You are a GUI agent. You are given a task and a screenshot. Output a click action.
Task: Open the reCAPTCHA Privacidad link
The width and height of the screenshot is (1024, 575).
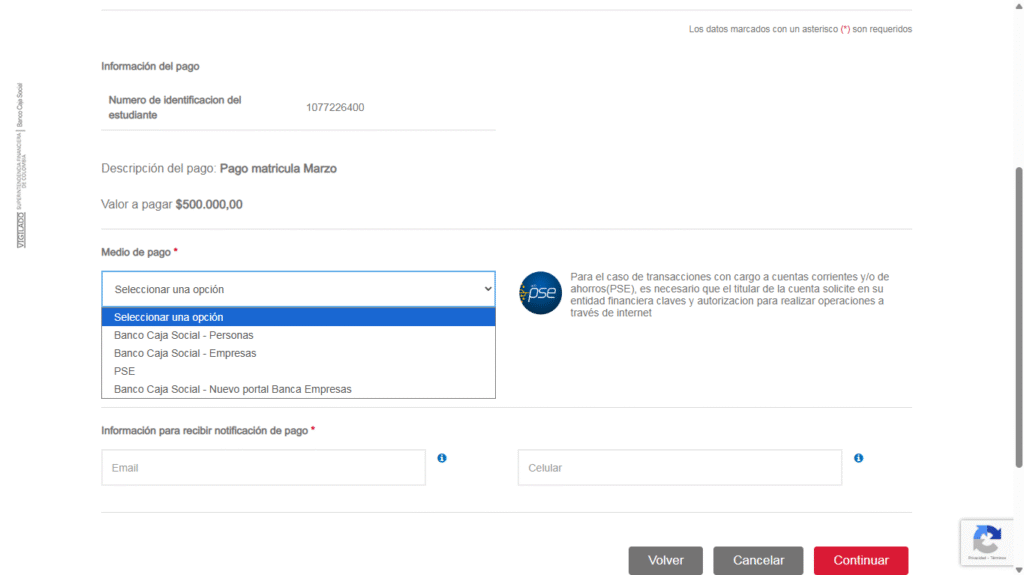coord(976,558)
